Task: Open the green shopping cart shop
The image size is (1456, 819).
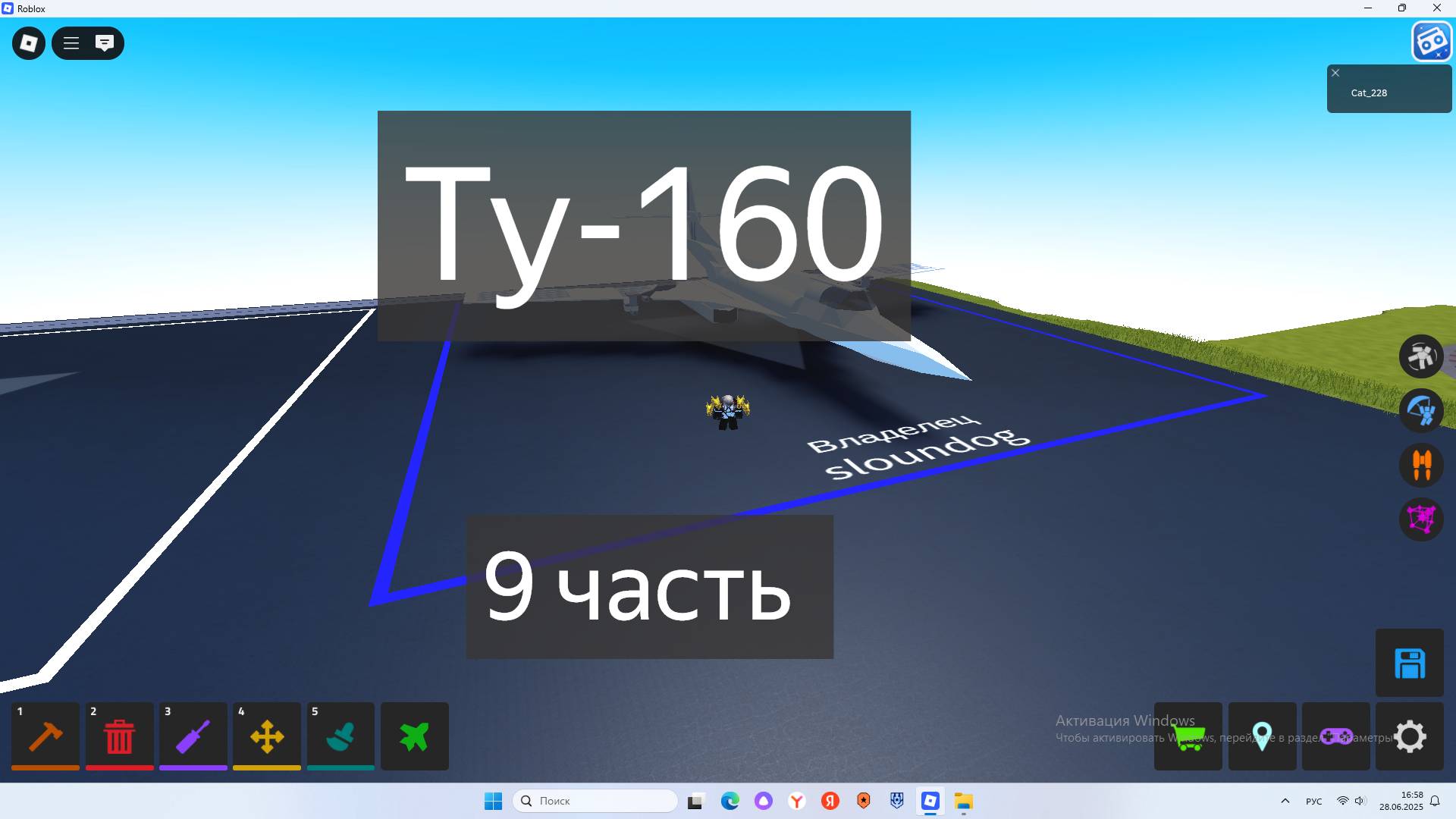Action: [x=1188, y=736]
